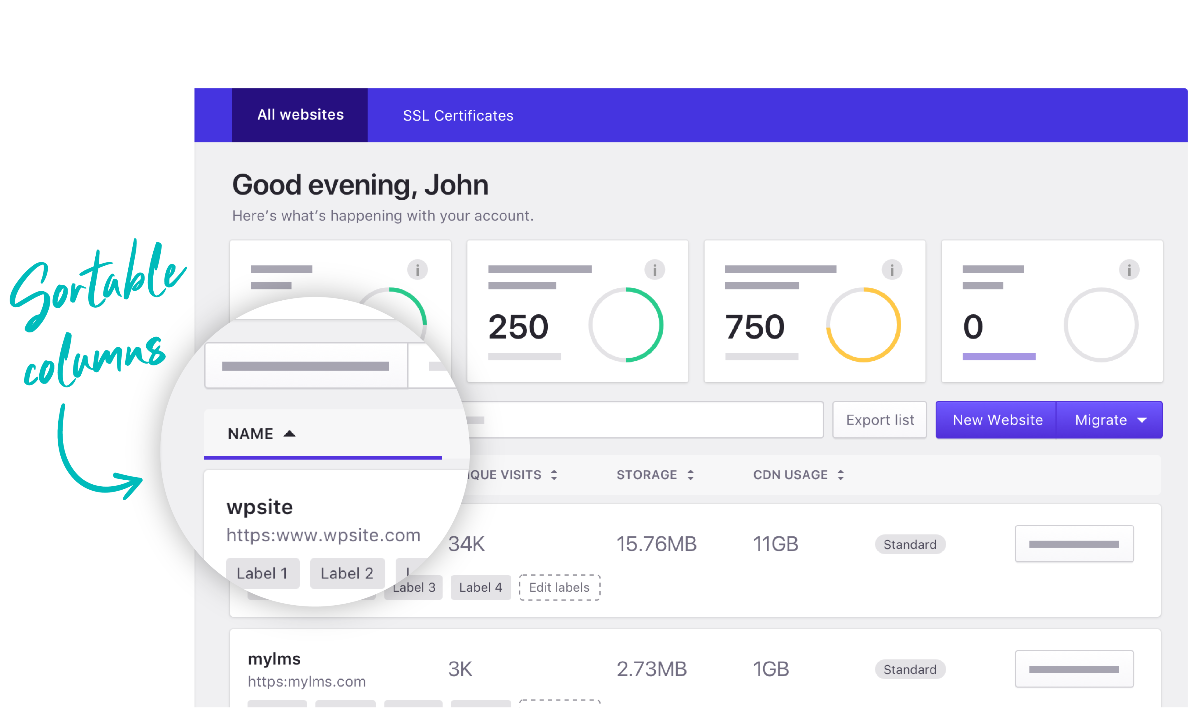1200x708 pixels.
Task: Switch to the All websites tab
Action: point(300,115)
